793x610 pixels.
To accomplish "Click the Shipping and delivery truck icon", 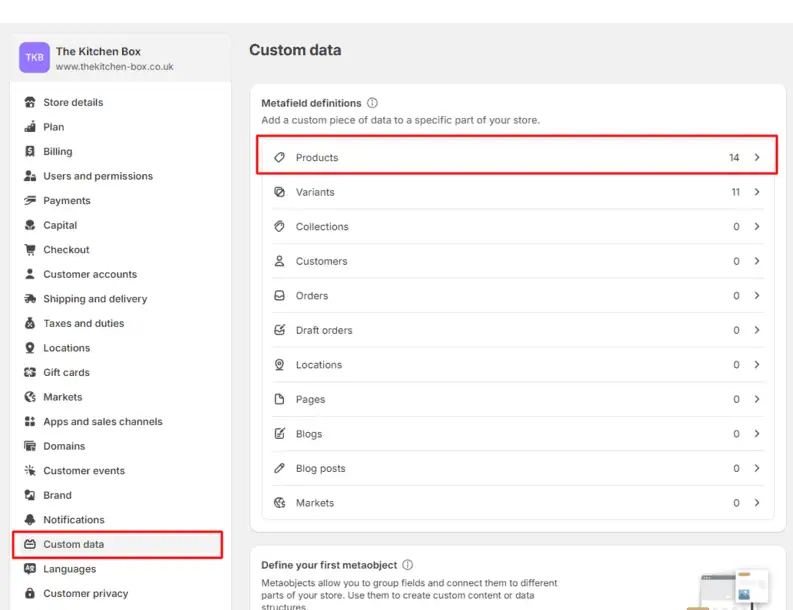I will click(x=30, y=298).
